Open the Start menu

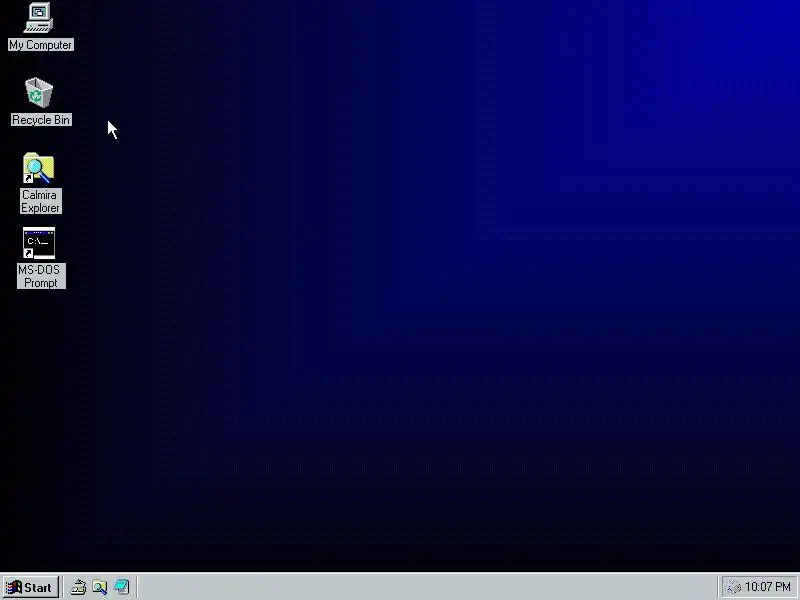click(x=31, y=587)
